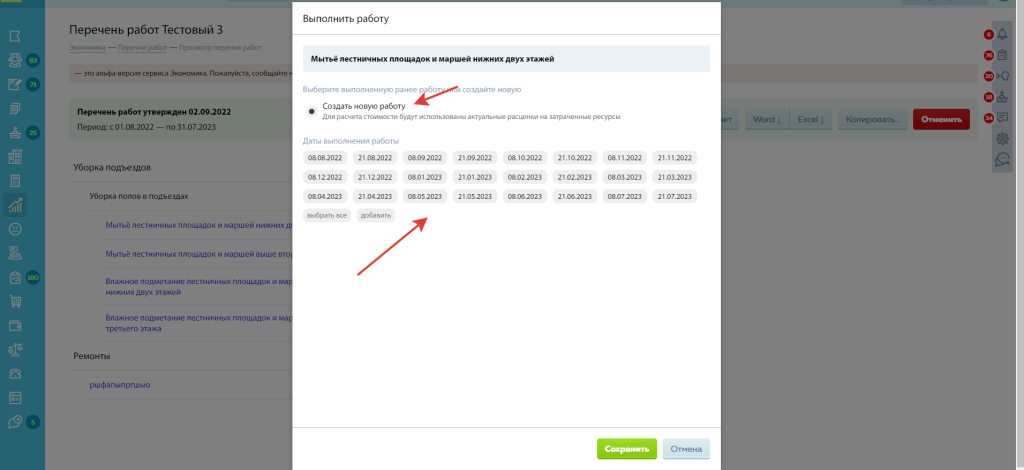Screen dimensions: 1024x470
Task: Select the 'Создать новую работу' radio button
Action: tap(312, 111)
